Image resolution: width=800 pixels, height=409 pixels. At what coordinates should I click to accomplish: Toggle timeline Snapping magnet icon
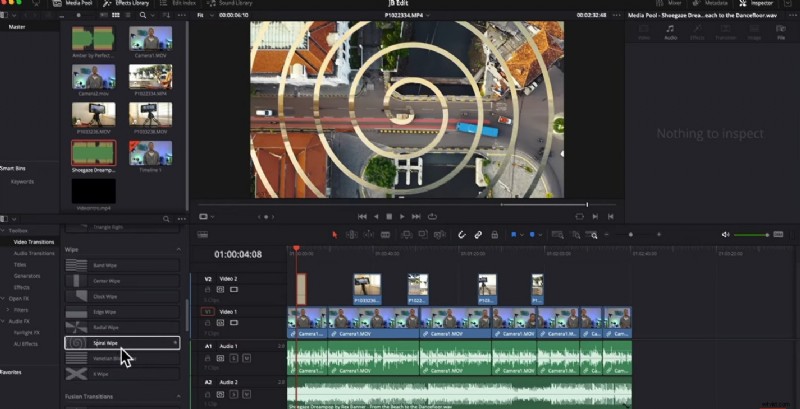462,235
